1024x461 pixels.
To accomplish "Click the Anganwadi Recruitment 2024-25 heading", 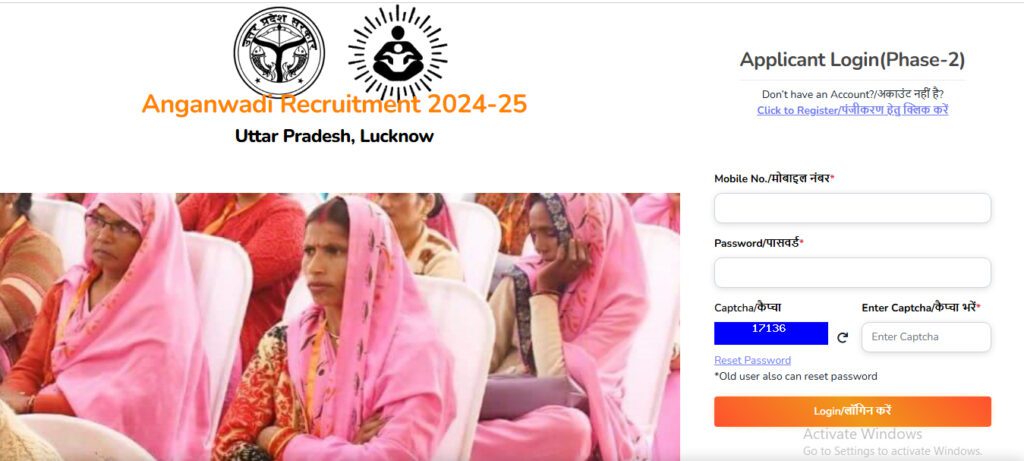I will point(334,104).
